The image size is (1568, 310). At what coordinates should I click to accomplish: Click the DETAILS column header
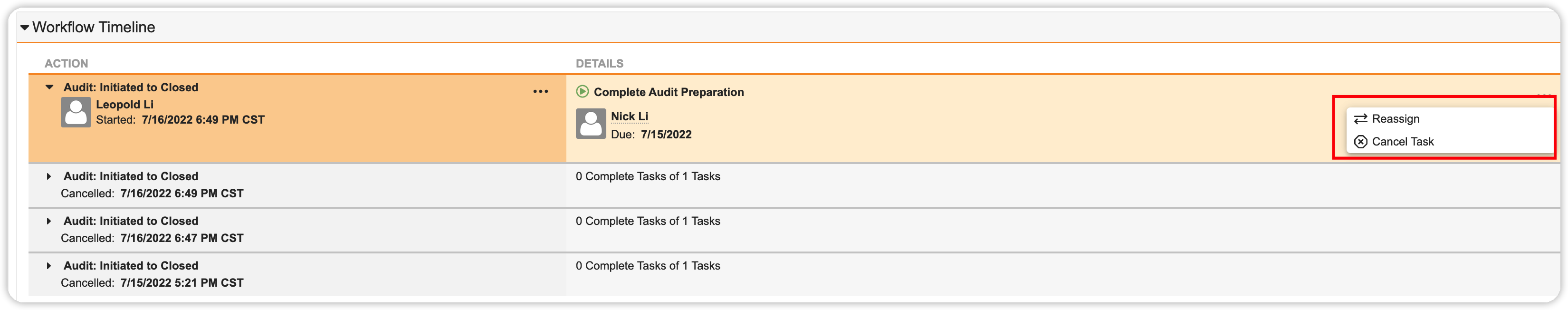(x=600, y=63)
